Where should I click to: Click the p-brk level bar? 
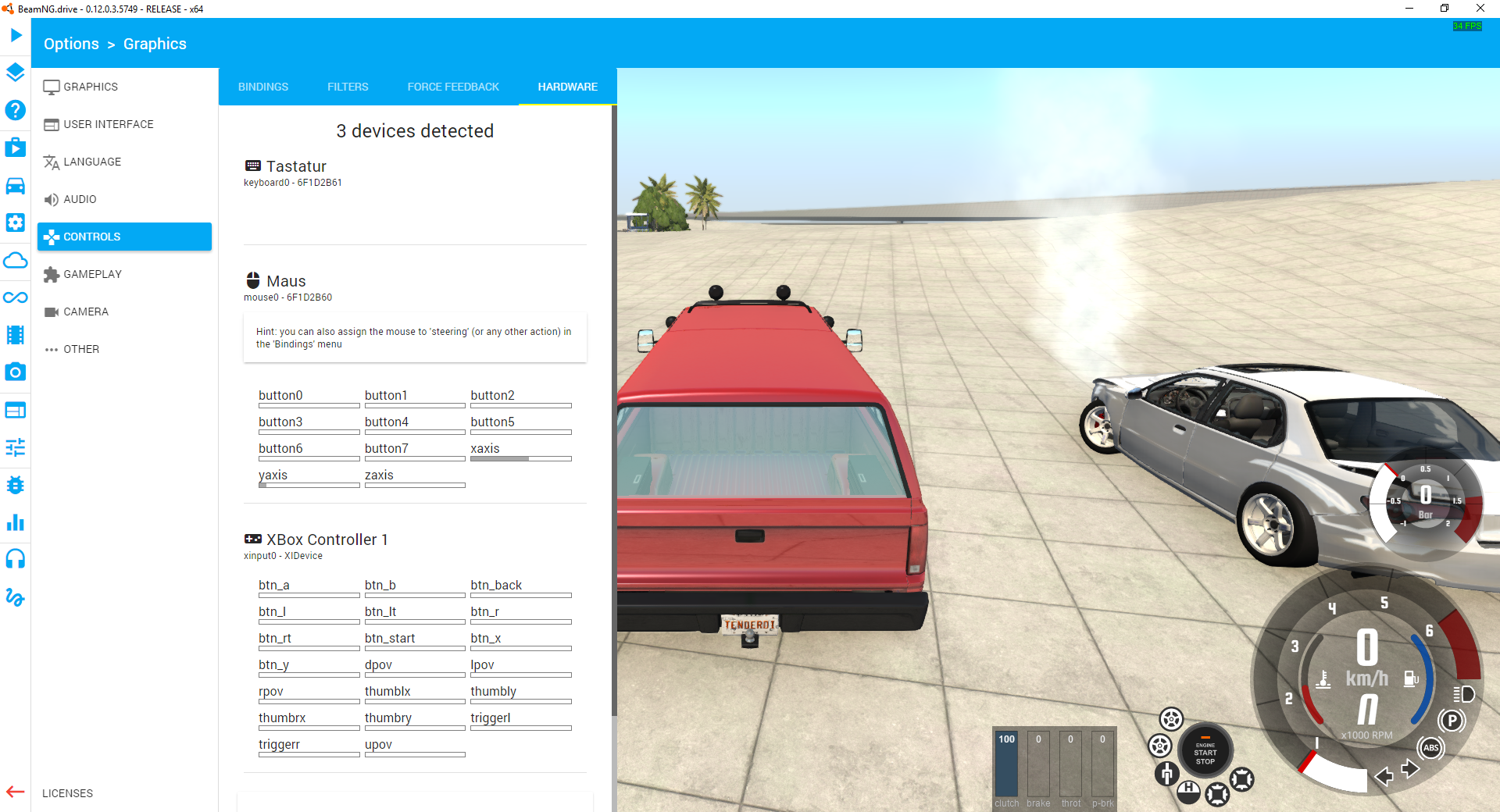tap(1102, 764)
